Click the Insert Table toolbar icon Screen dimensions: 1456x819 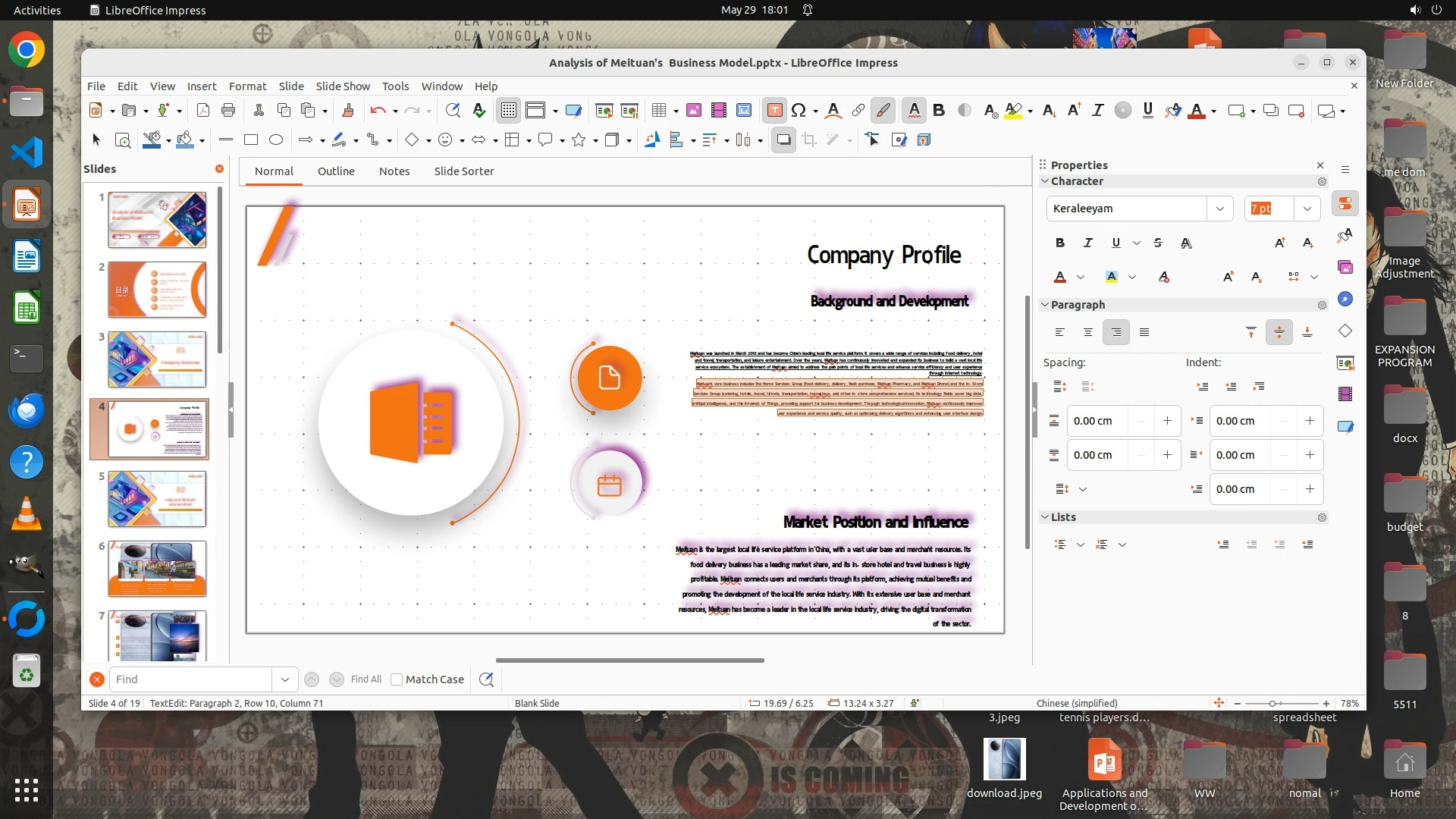(658, 111)
